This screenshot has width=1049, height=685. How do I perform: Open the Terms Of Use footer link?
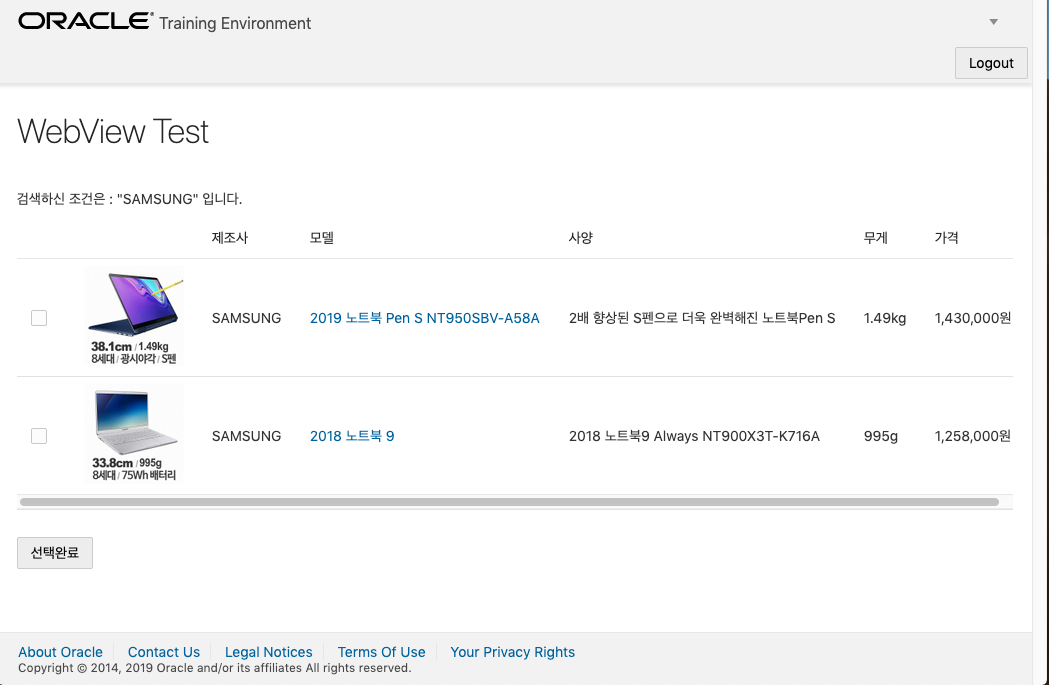(381, 652)
